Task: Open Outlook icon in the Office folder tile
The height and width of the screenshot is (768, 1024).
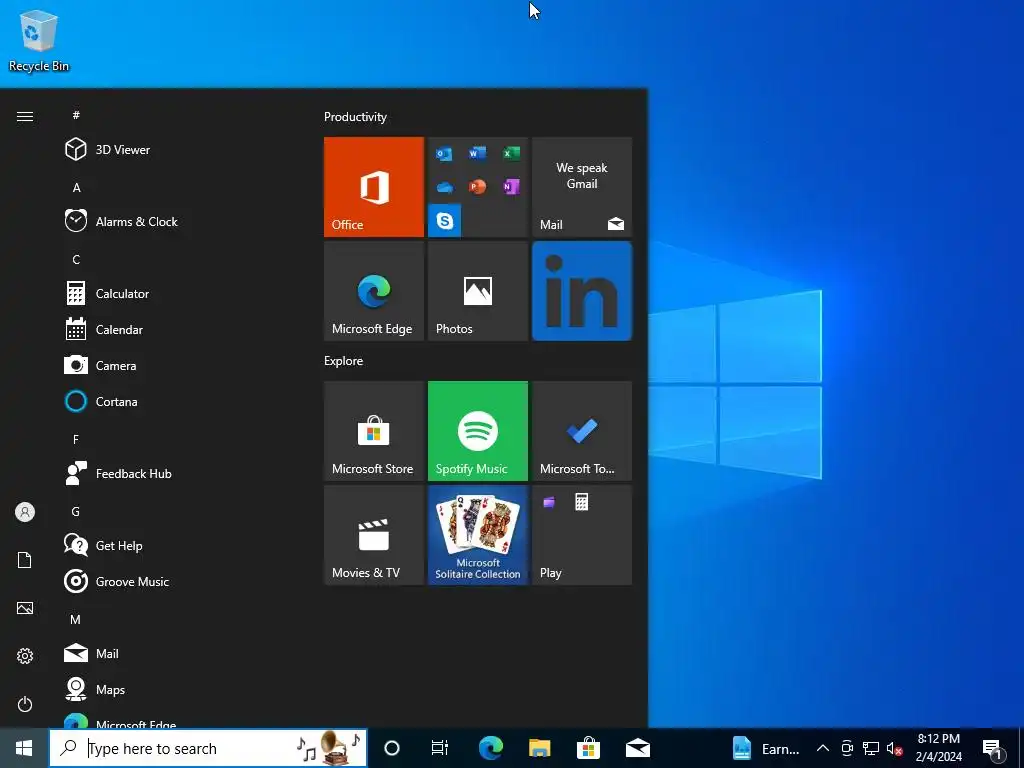Action: pos(444,154)
